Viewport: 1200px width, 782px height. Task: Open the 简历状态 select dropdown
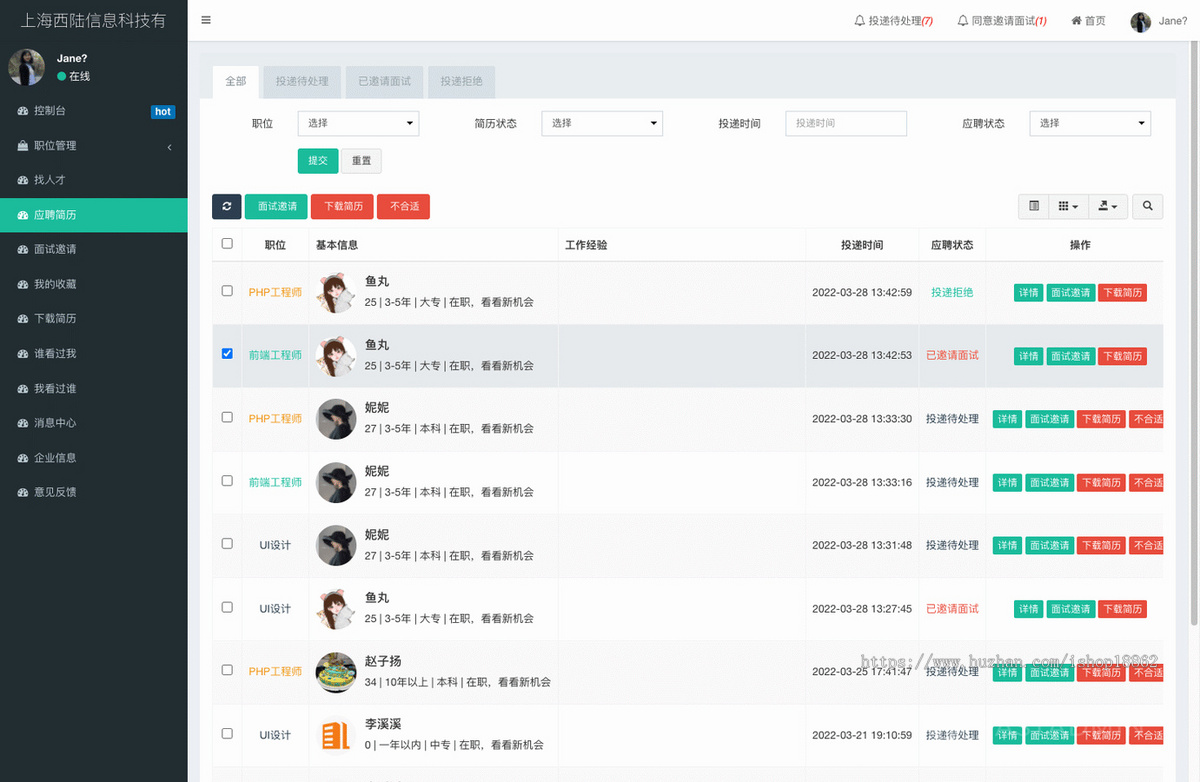click(x=601, y=123)
